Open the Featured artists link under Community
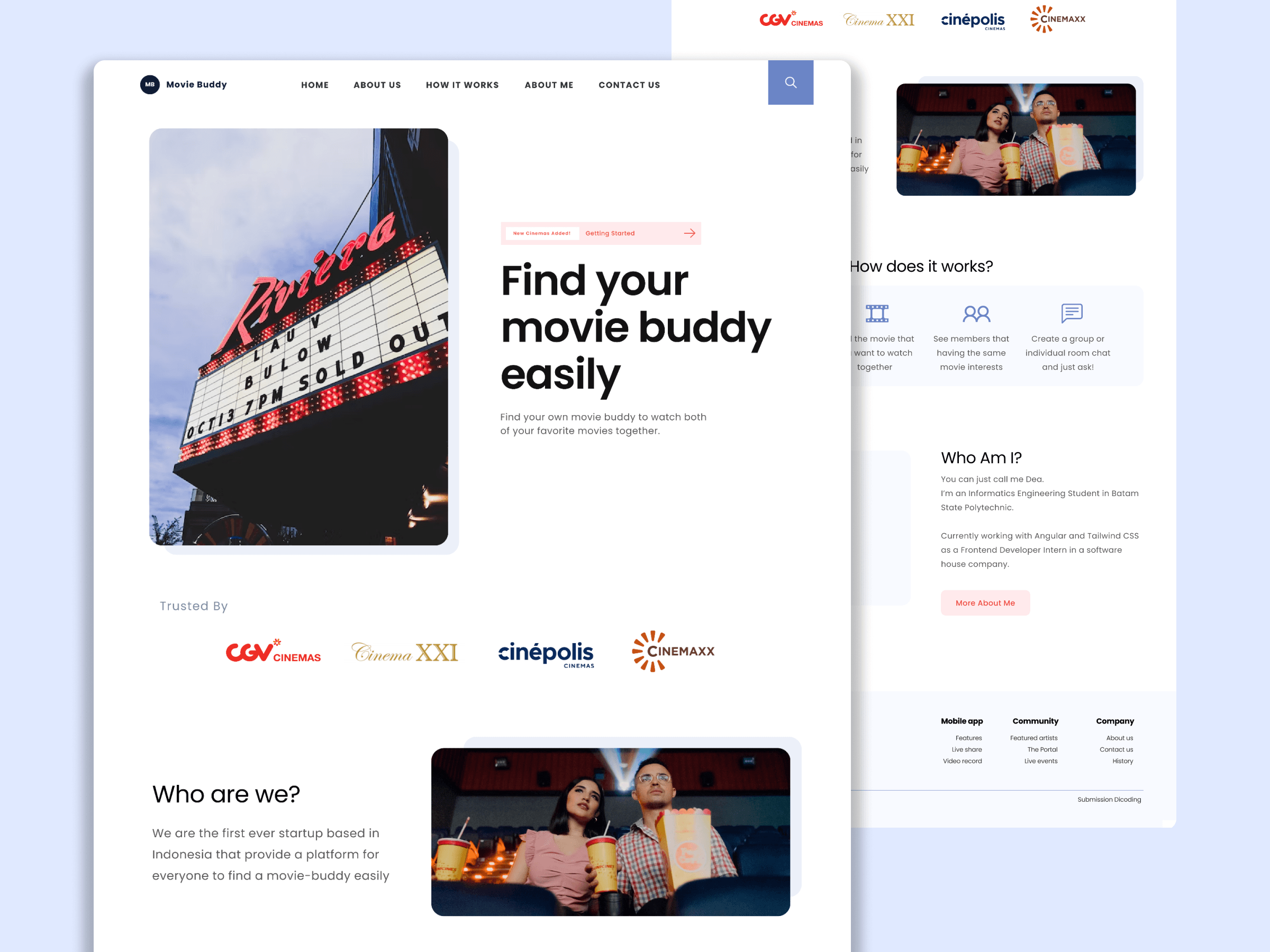This screenshot has height=952, width=1270. coord(1034,738)
